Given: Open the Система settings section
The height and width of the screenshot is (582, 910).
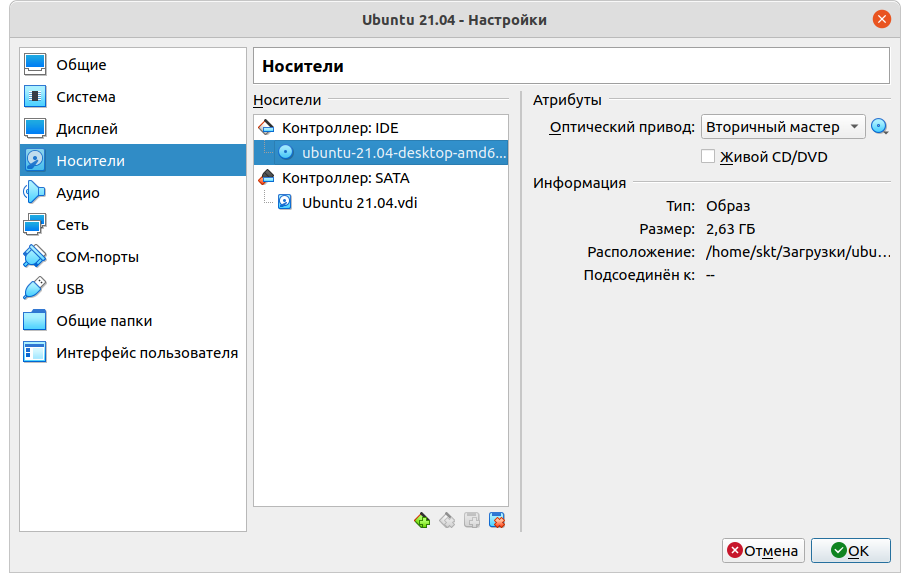Looking at the screenshot, I should tap(132, 96).
